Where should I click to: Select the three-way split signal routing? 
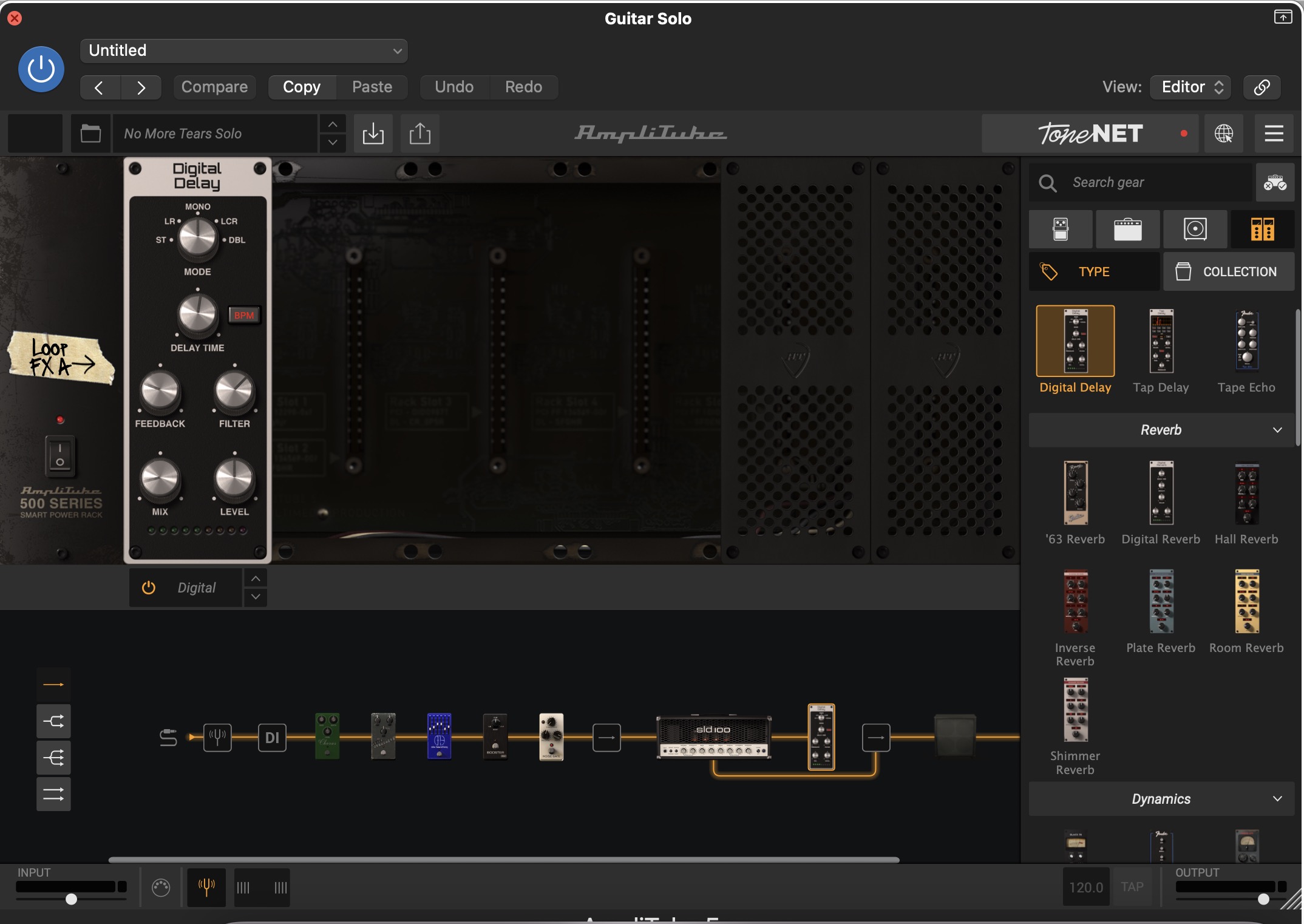tap(53, 758)
